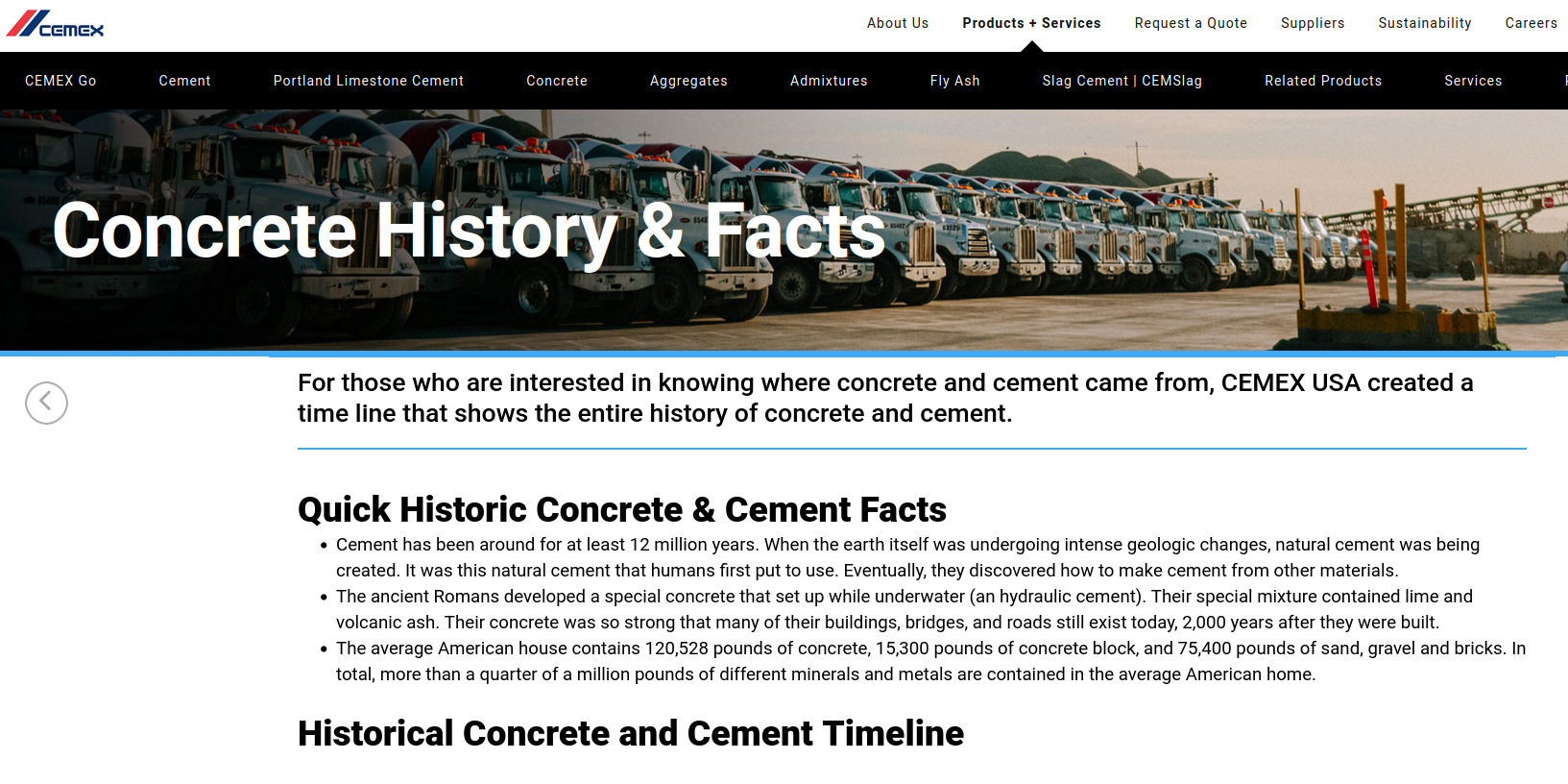
Task: Click the circular back arrow icon
Action: pos(46,403)
